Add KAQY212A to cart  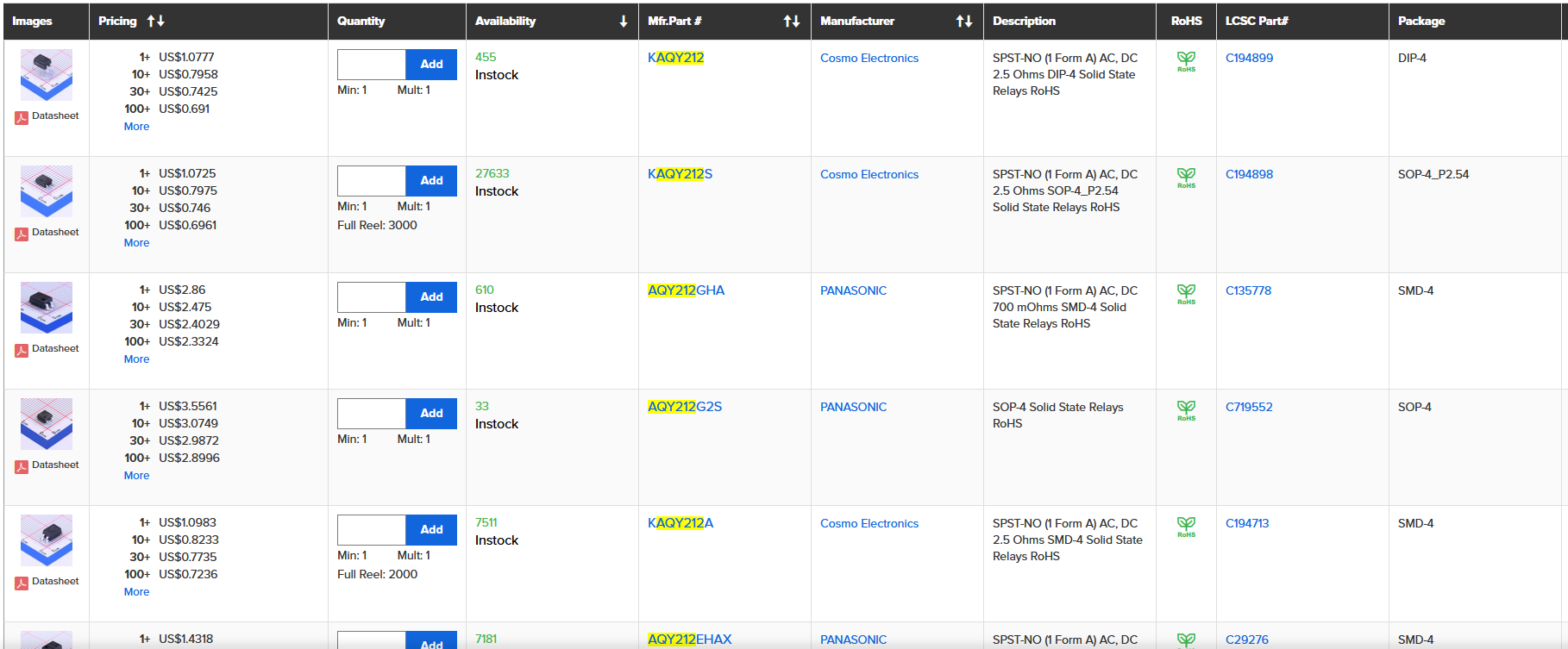431,530
